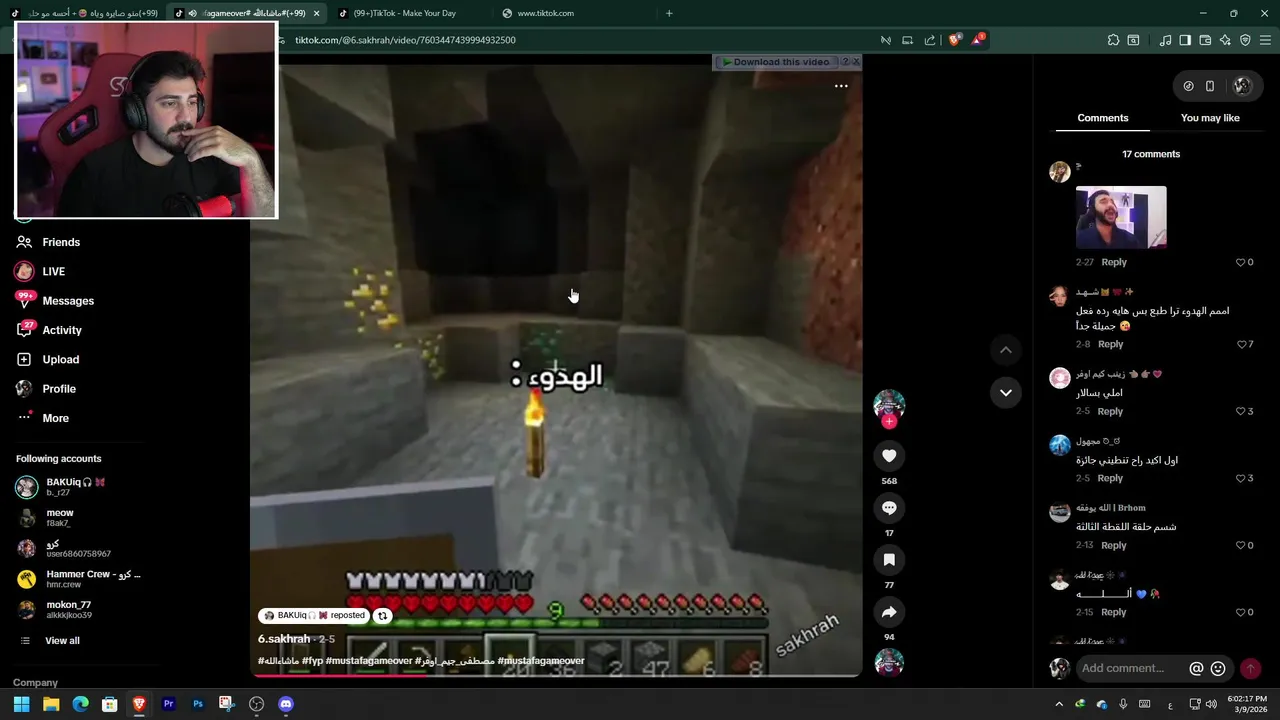1280x720 pixels.
Task: Switch to the You may like tab
Action: (x=1210, y=118)
